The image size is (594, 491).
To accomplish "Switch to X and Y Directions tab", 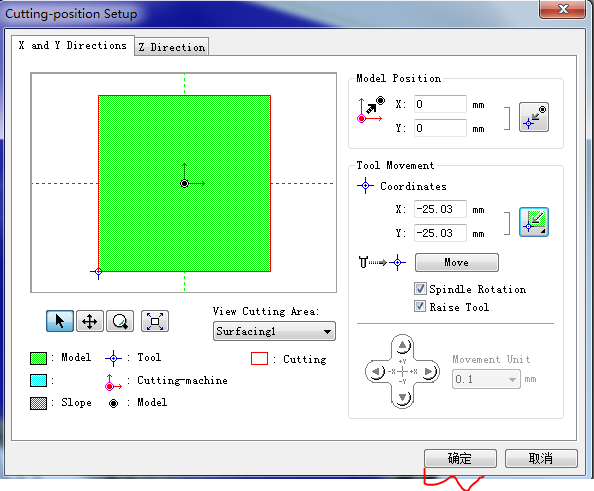I will tap(72, 45).
